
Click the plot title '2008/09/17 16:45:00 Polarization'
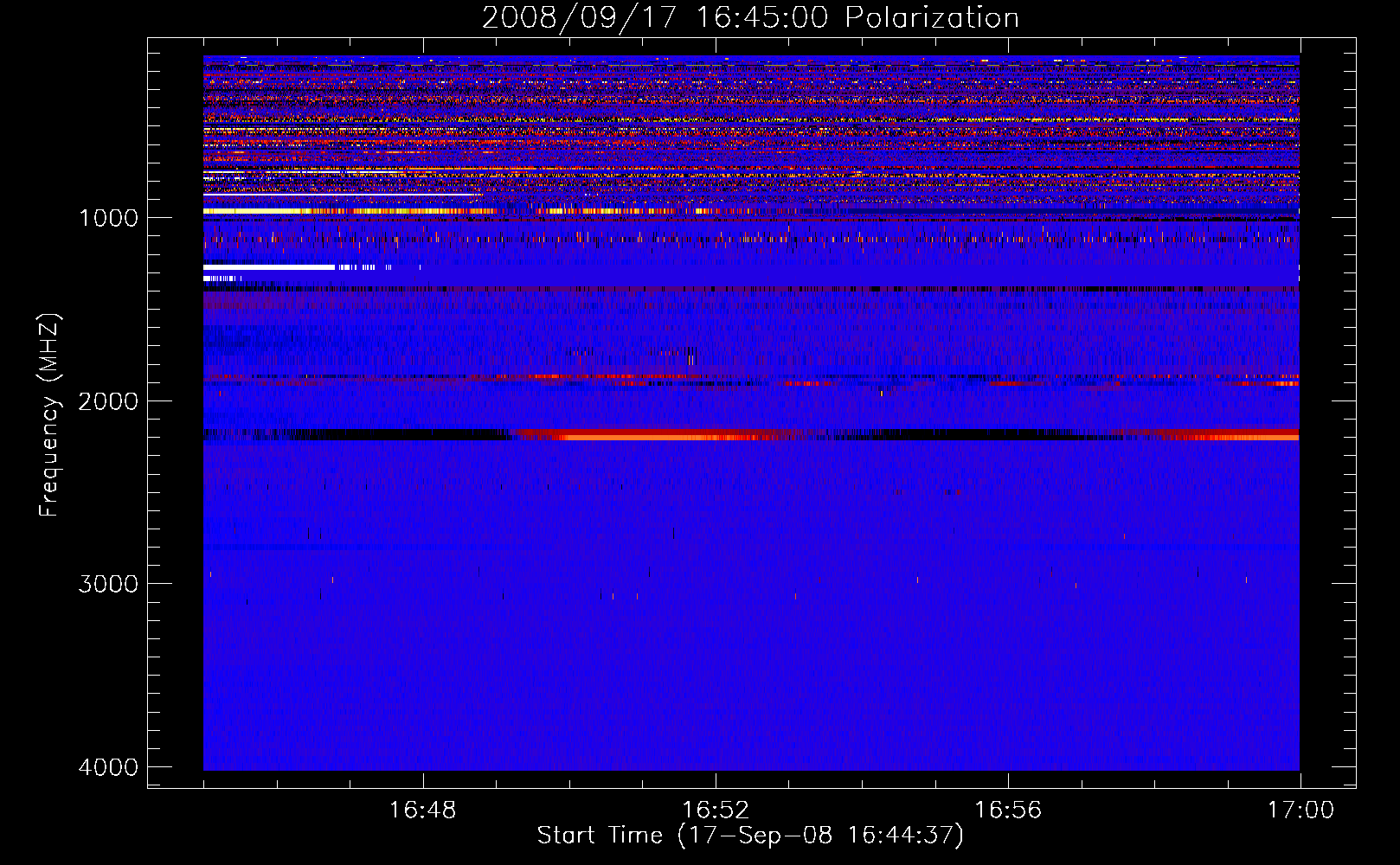pos(750,18)
